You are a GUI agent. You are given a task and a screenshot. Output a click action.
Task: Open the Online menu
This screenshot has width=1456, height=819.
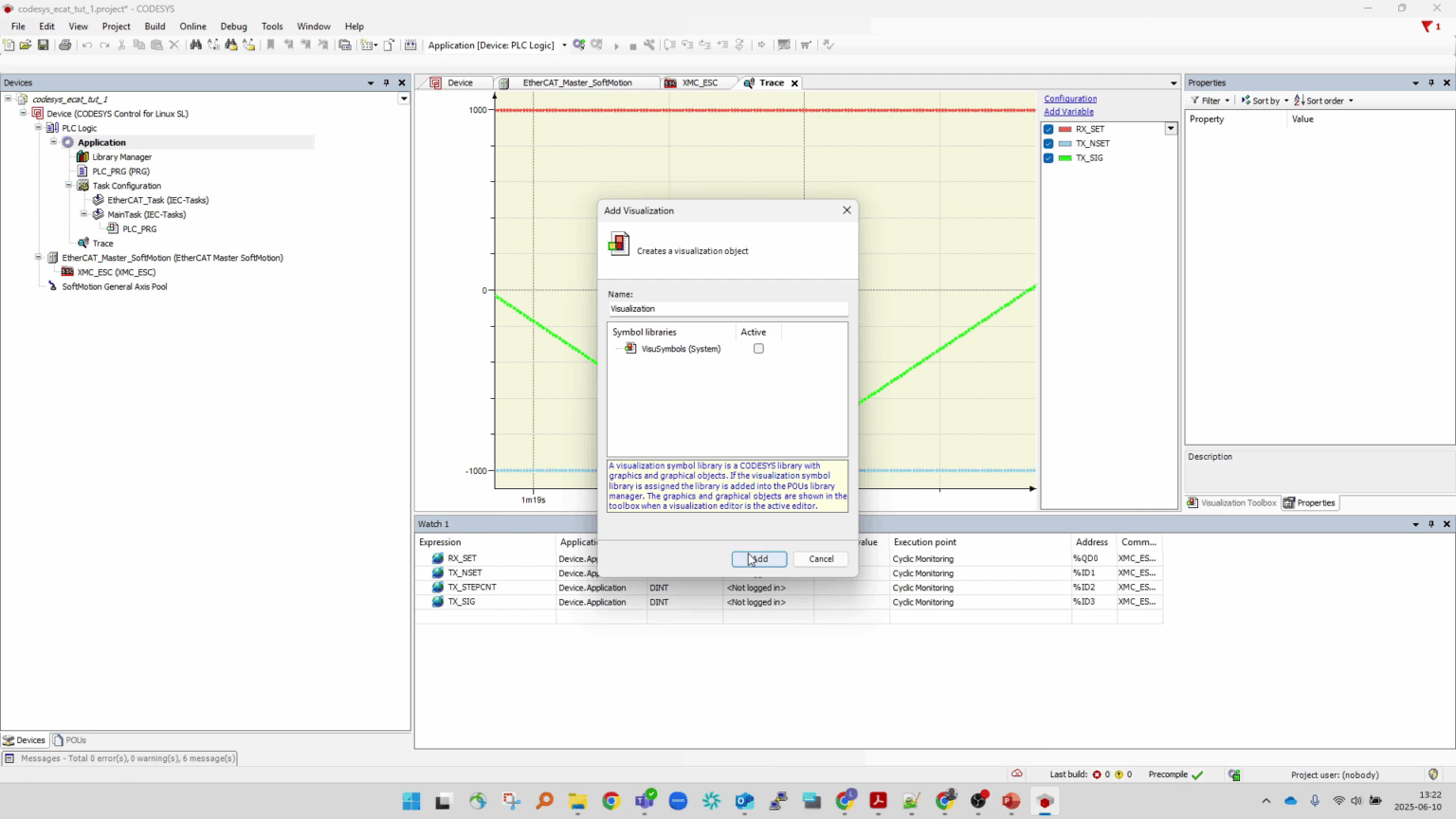pyautogui.click(x=192, y=26)
